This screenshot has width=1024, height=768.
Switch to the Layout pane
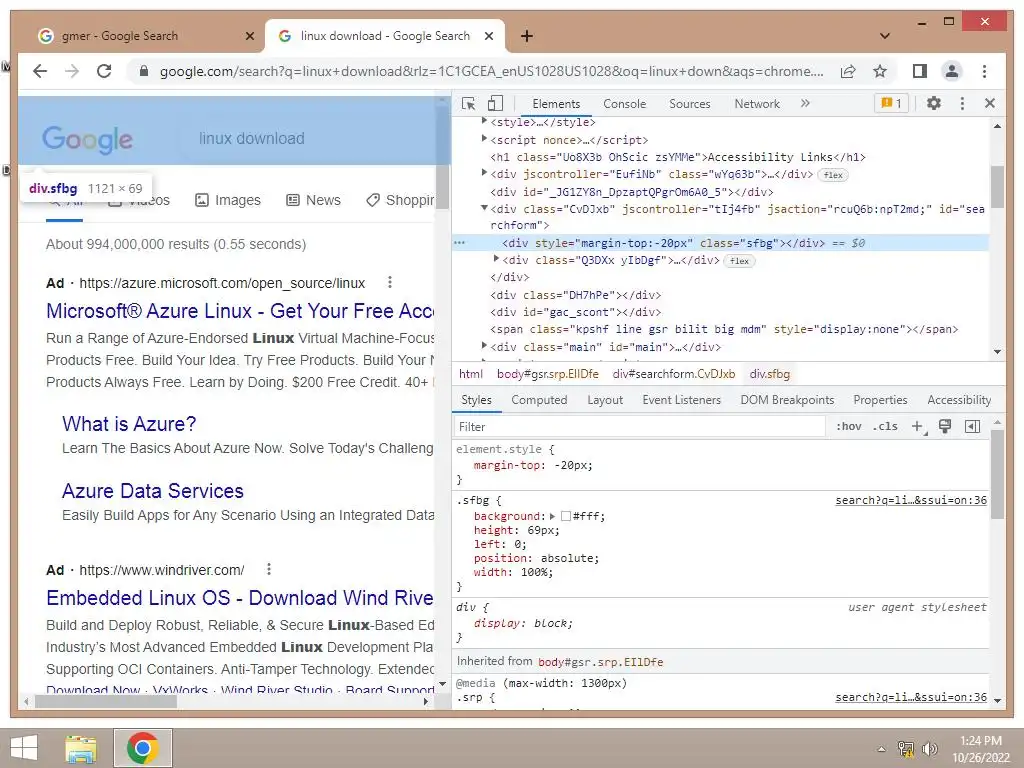click(605, 400)
